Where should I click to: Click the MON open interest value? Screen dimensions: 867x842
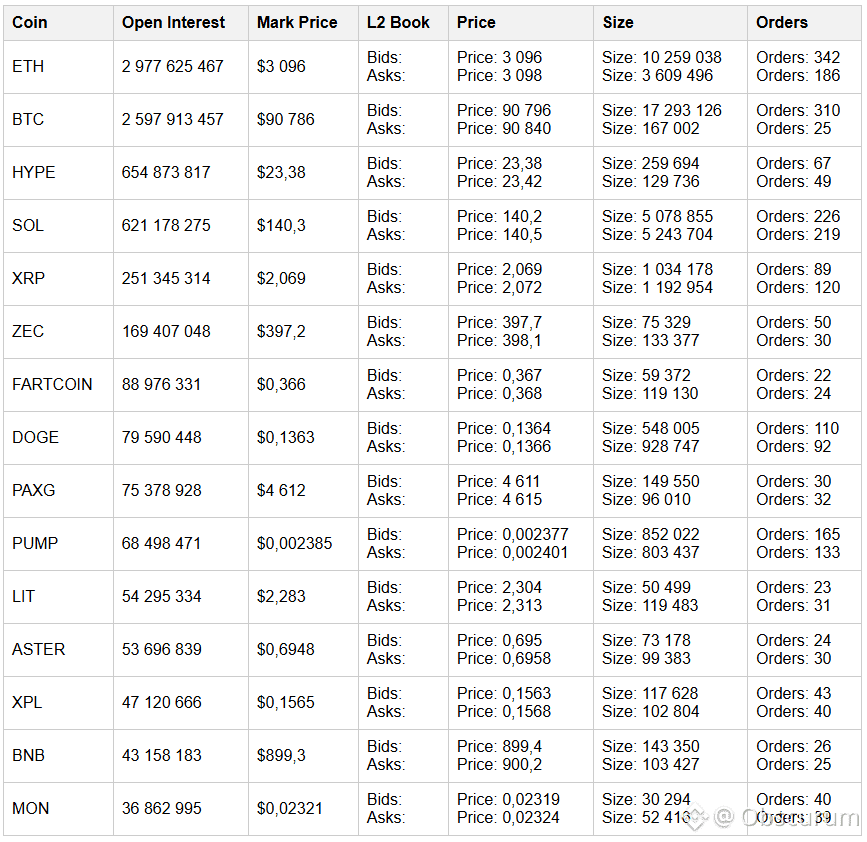(162, 808)
